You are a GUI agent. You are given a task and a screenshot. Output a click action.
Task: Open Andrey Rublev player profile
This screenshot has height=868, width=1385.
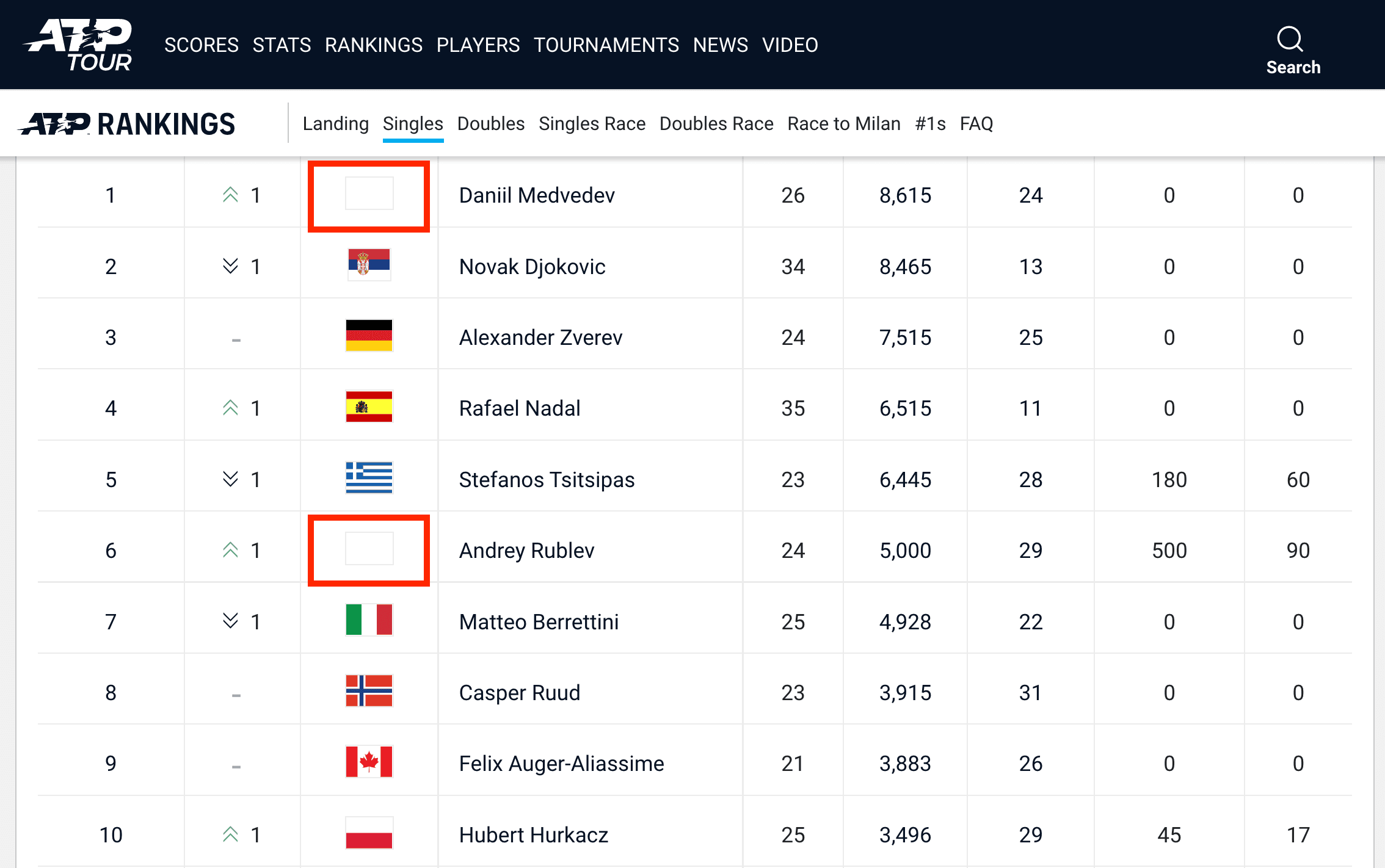click(526, 551)
